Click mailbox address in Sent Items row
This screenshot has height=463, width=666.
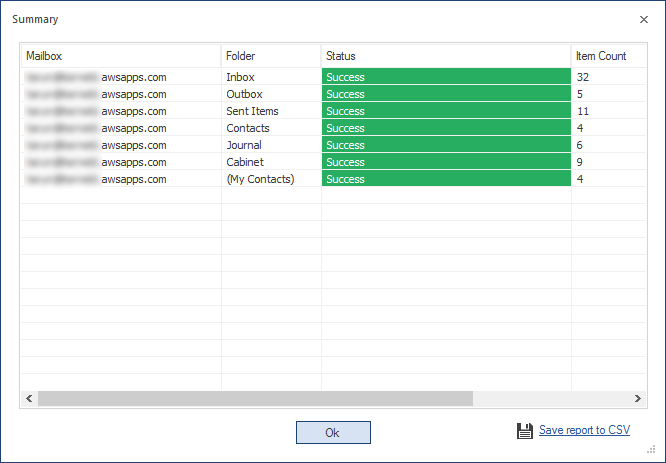click(x=121, y=111)
